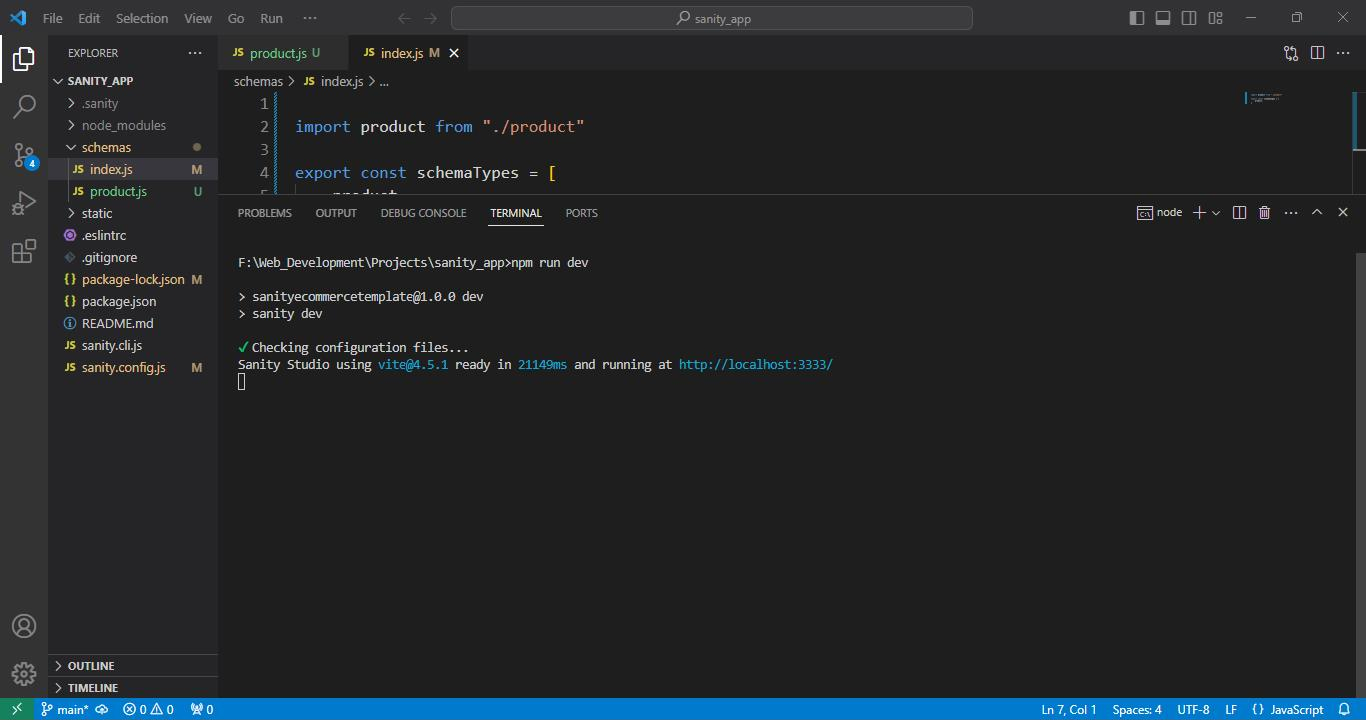The width and height of the screenshot is (1366, 720).
Task: Open Source Control view with 4 changes
Action: [24, 155]
